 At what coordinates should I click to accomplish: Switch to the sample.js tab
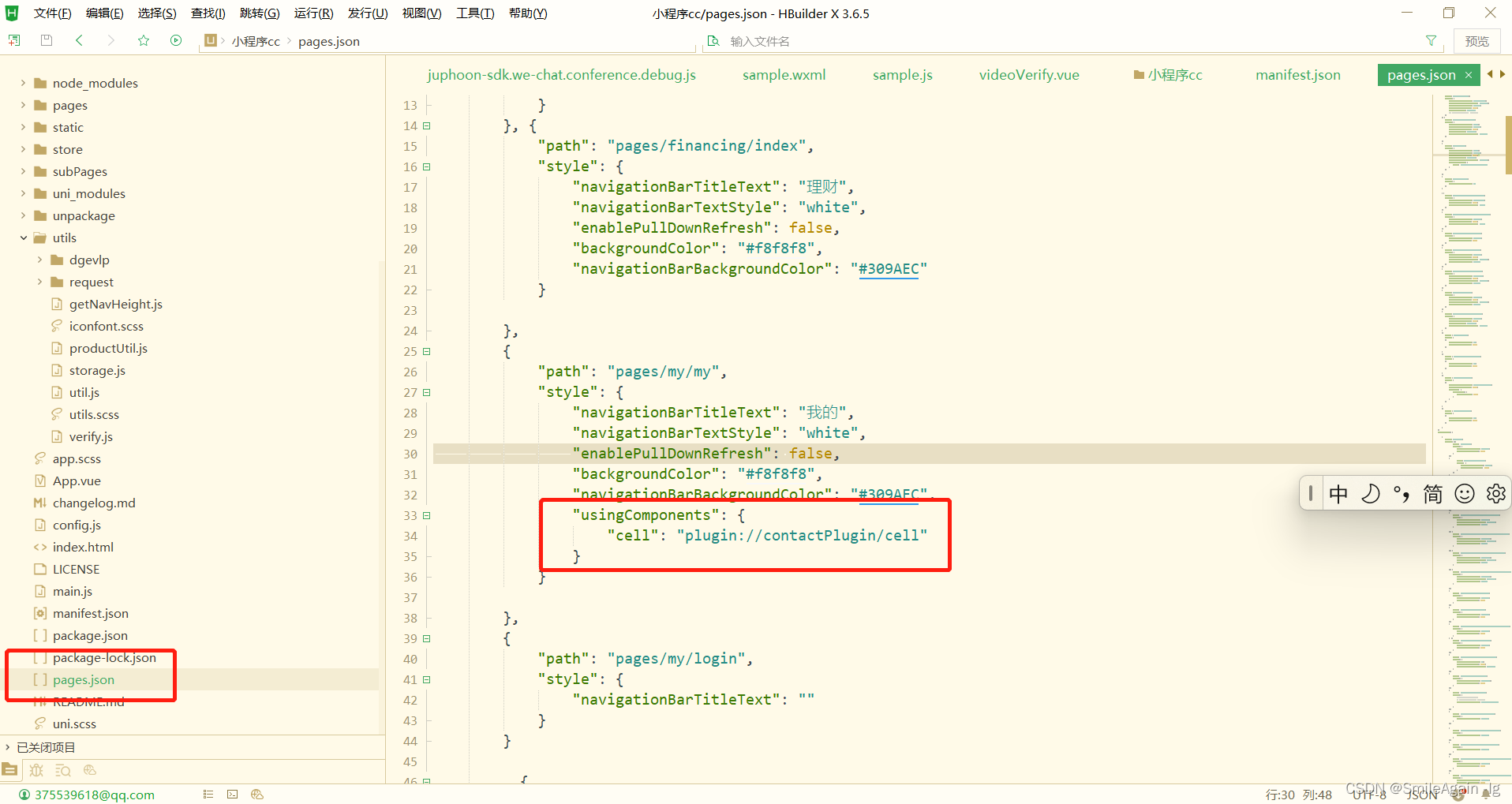pyautogui.click(x=902, y=75)
